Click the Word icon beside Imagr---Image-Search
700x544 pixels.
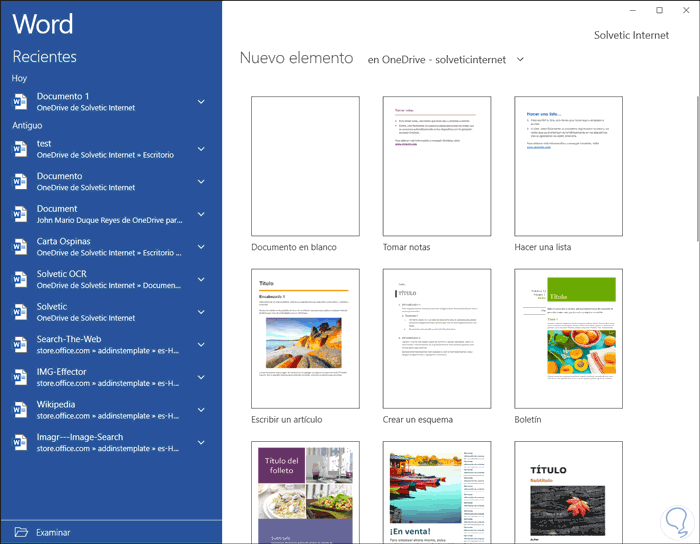click(x=19, y=442)
